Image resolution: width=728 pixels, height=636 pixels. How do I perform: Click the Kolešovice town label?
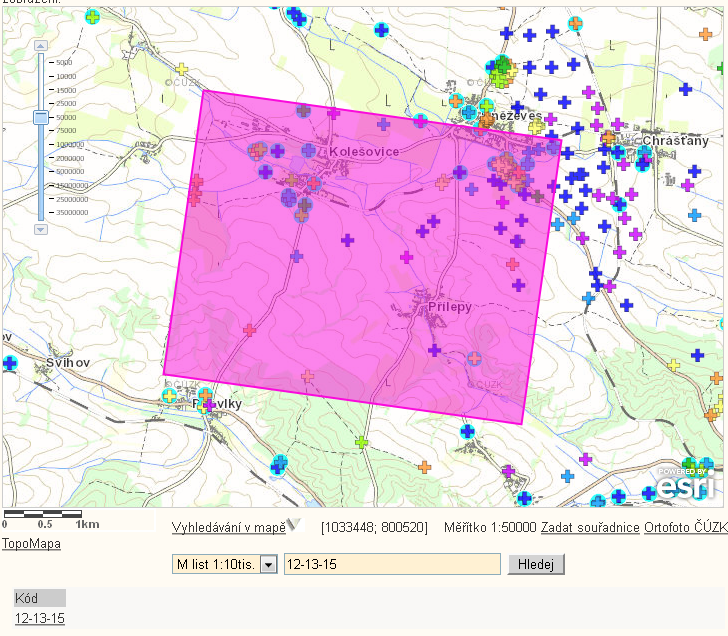click(x=364, y=151)
